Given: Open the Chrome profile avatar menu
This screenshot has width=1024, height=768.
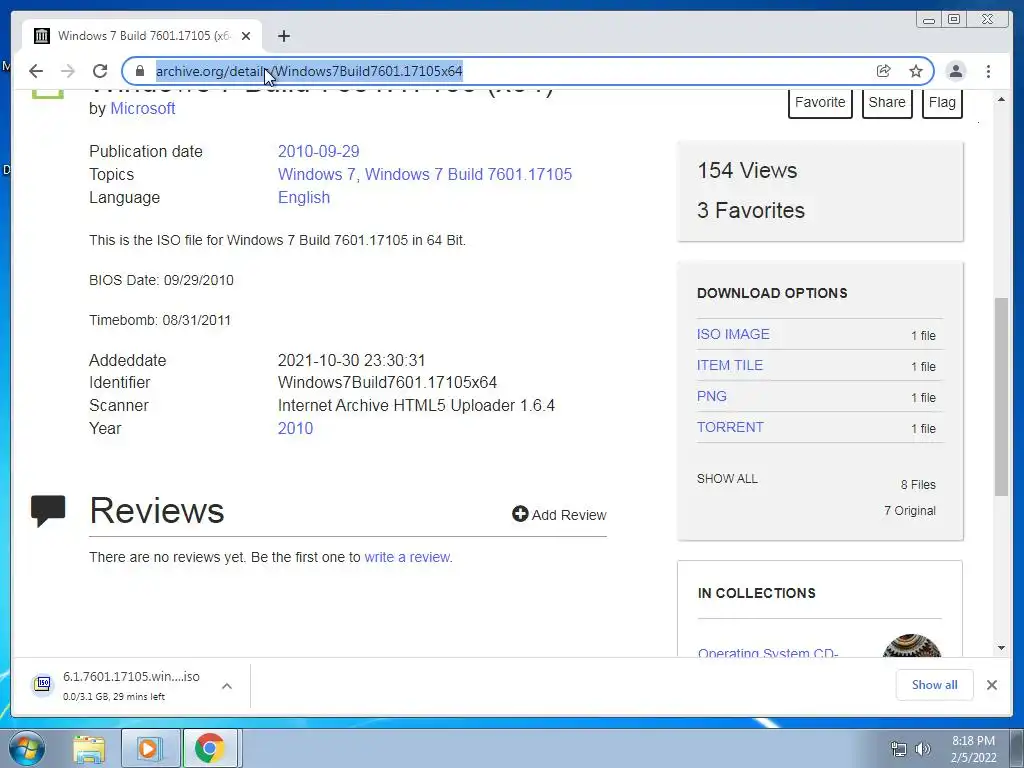Looking at the screenshot, I should pos(956,71).
